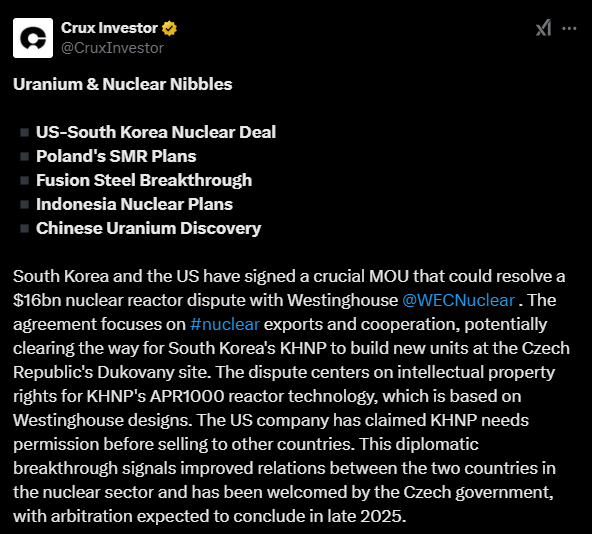Click the US-South Korea Nuclear Deal line
Viewport: 592px width, 534px height.
156,132
